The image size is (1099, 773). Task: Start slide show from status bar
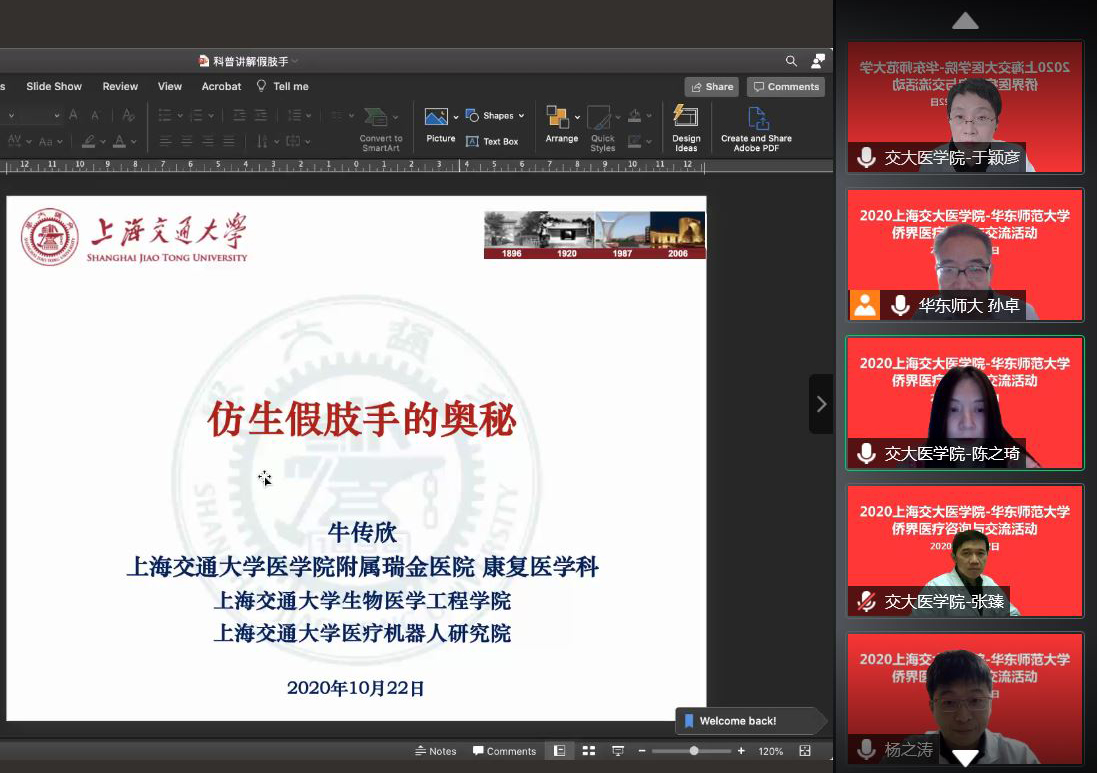[x=617, y=751]
